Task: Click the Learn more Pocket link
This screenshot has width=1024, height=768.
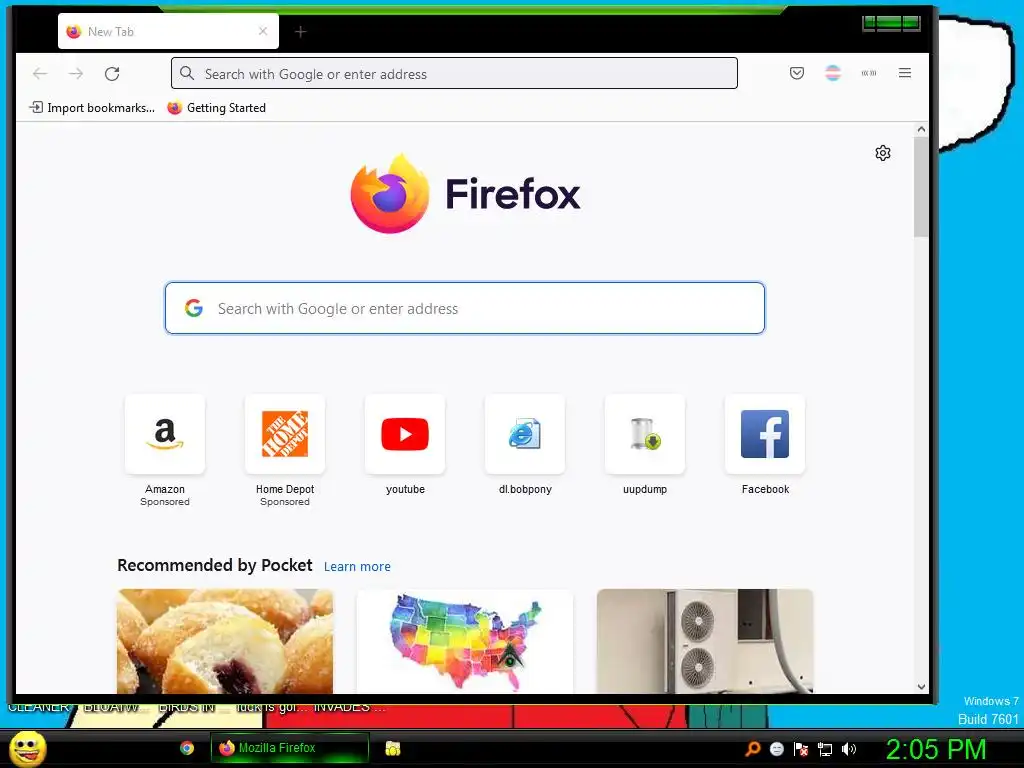Action: pos(357,566)
